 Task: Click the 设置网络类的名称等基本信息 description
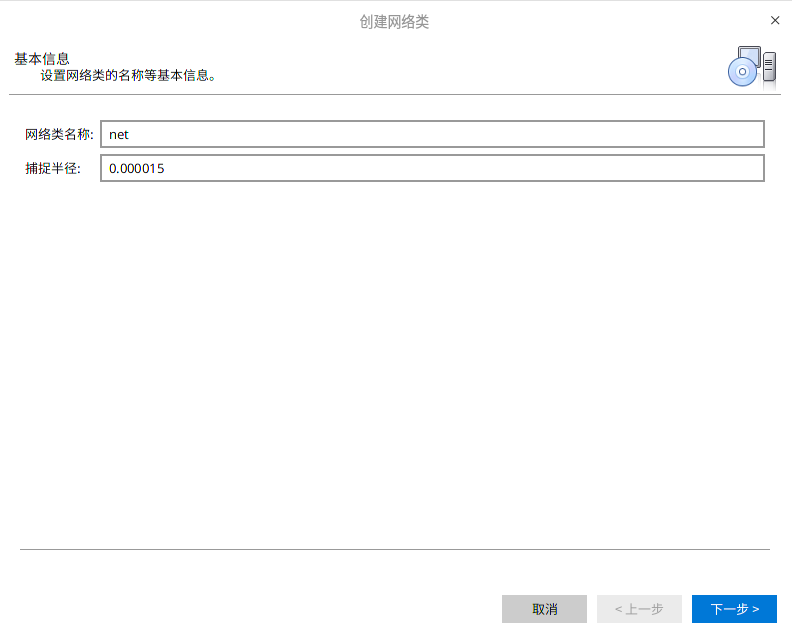tap(128, 76)
